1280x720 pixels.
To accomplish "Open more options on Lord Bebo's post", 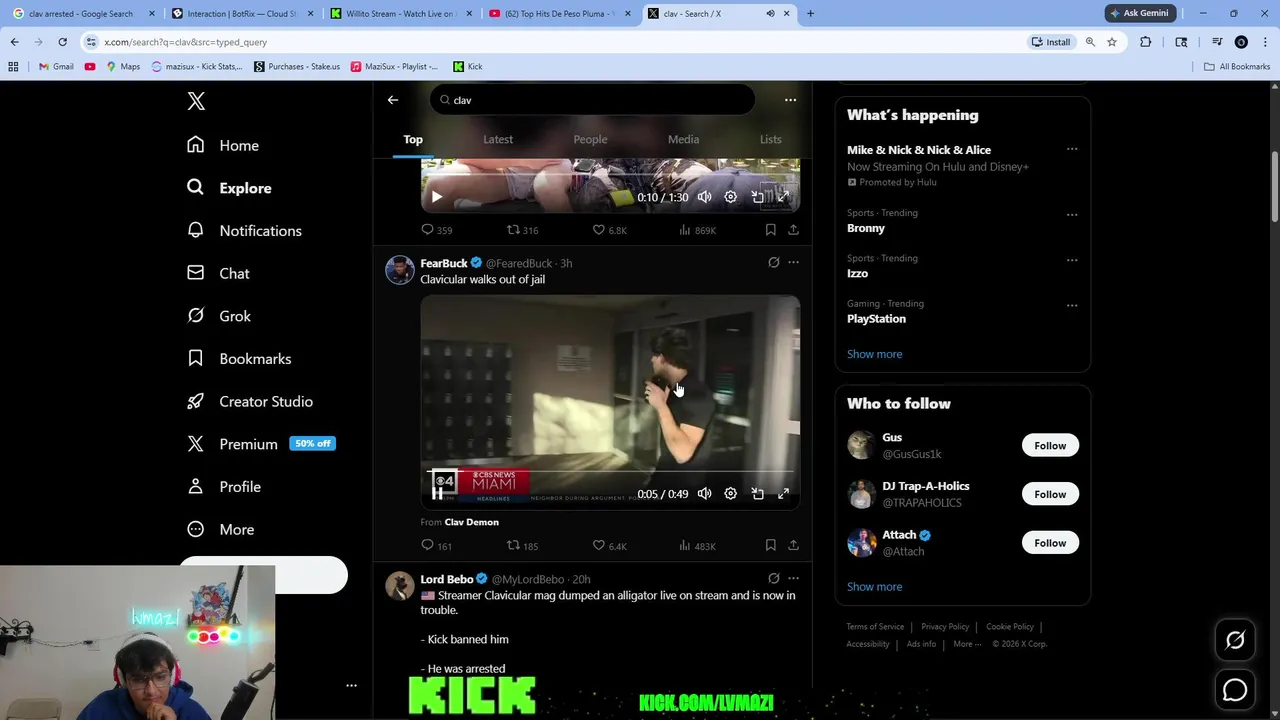I will (793, 578).
